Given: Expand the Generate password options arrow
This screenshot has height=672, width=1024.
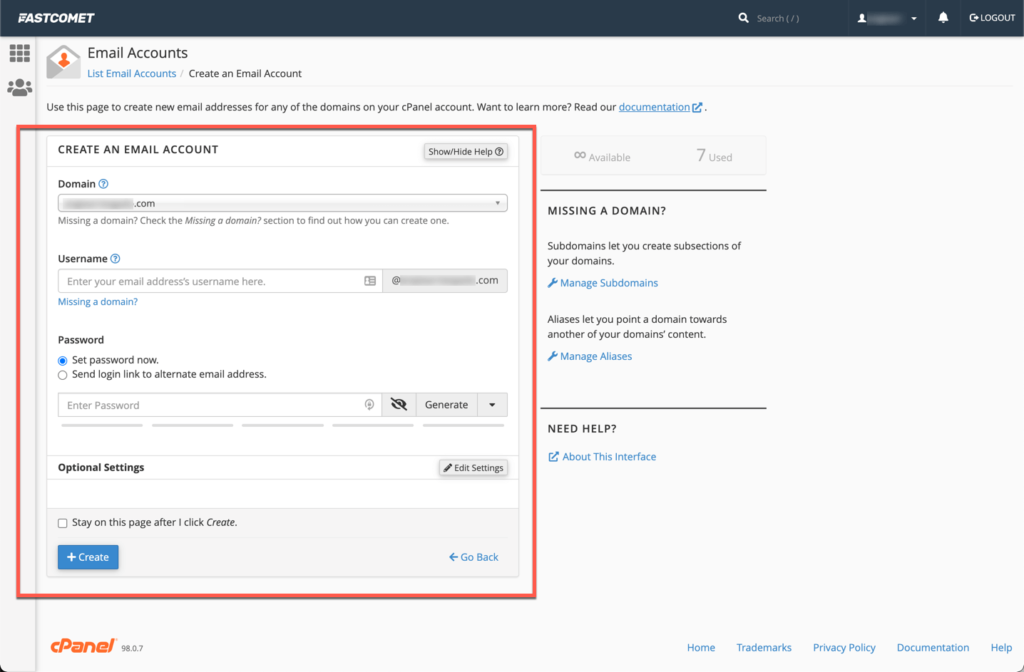Looking at the screenshot, I should pos(493,404).
